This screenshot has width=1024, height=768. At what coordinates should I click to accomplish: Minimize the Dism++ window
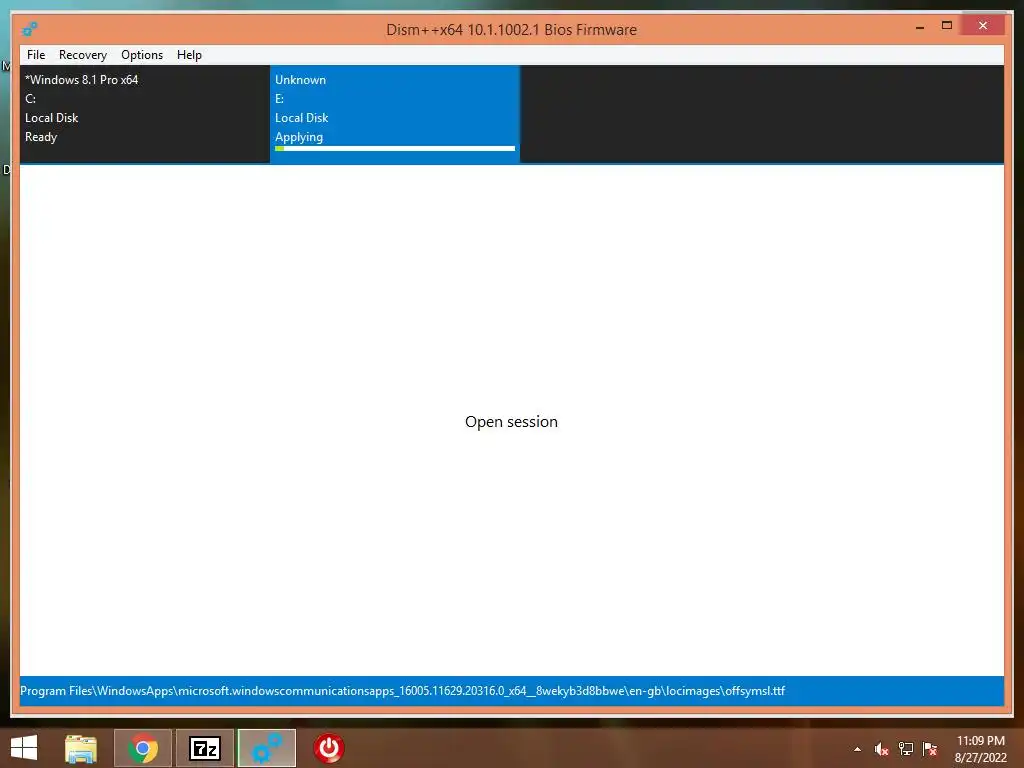coord(920,27)
